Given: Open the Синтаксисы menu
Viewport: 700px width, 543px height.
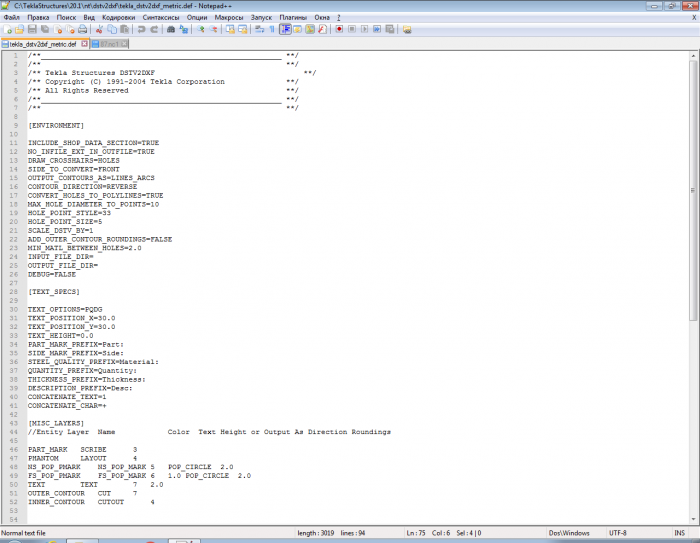Looking at the screenshot, I should tap(161, 17).
